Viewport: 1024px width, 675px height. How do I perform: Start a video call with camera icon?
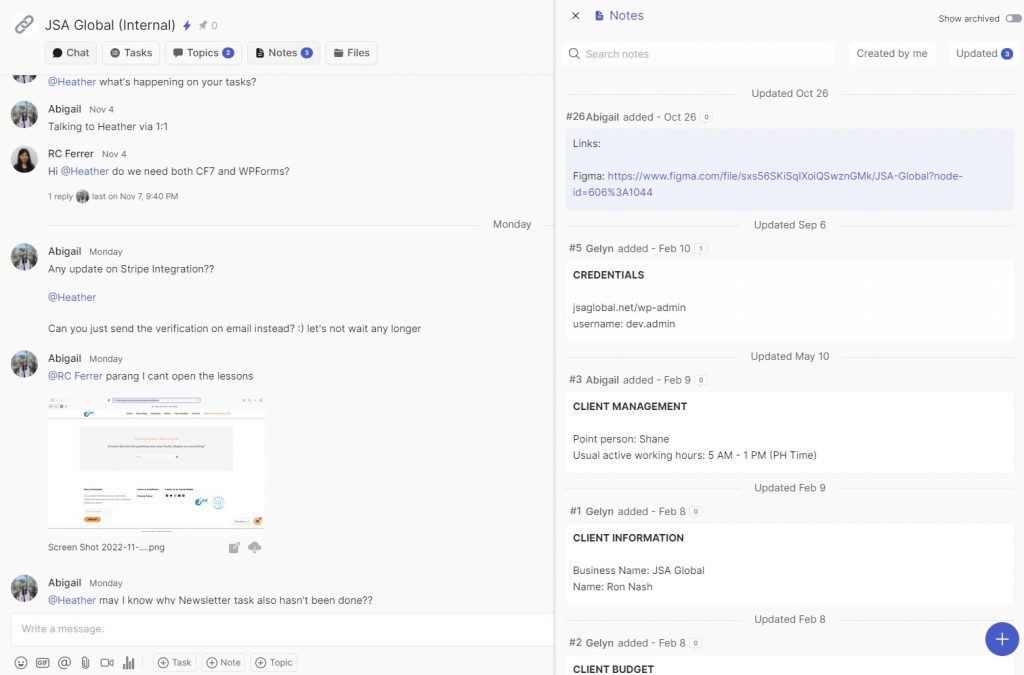[x=107, y=662]
